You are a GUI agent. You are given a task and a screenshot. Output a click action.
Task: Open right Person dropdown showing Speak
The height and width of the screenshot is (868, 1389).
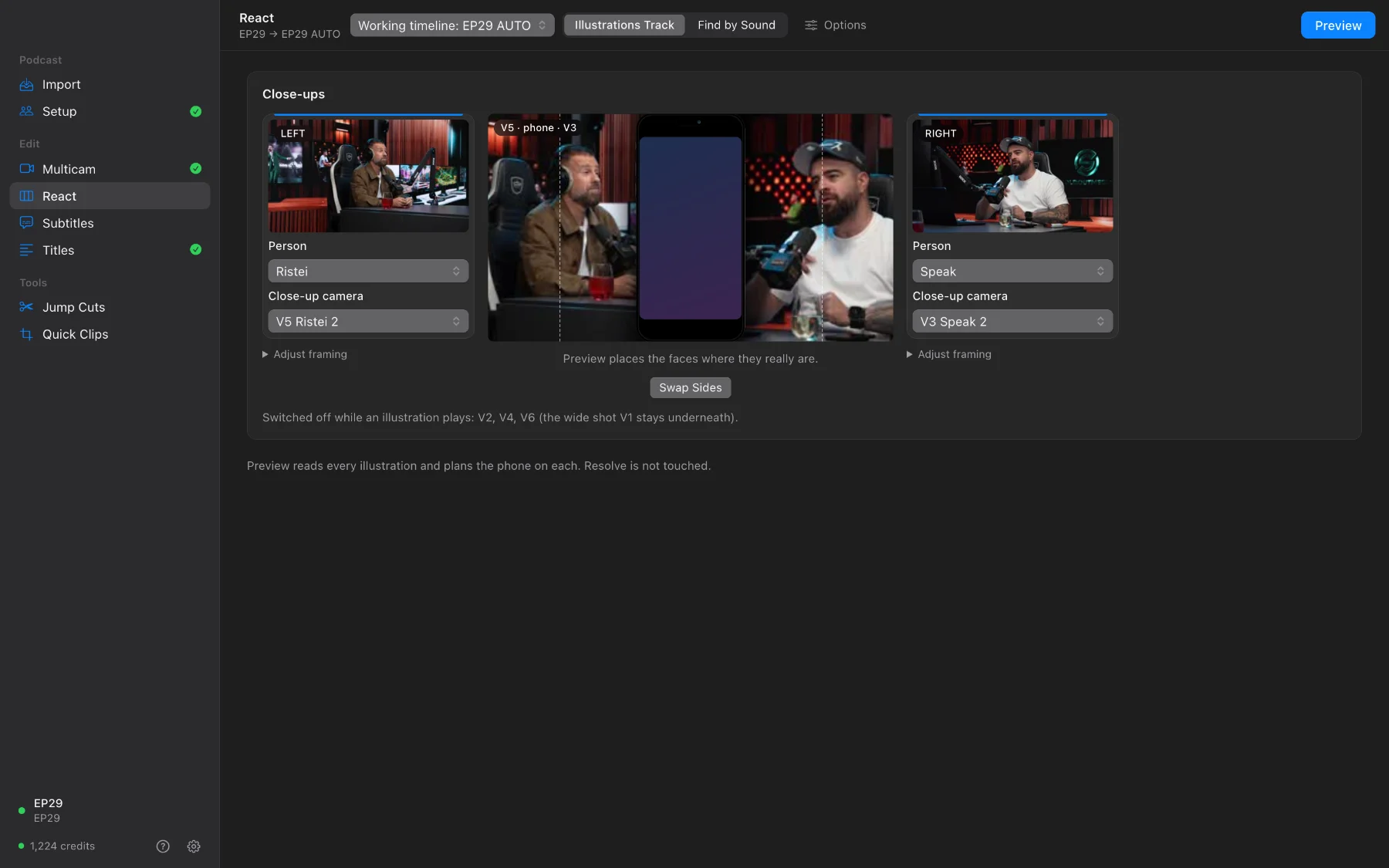pos(1012,272)
